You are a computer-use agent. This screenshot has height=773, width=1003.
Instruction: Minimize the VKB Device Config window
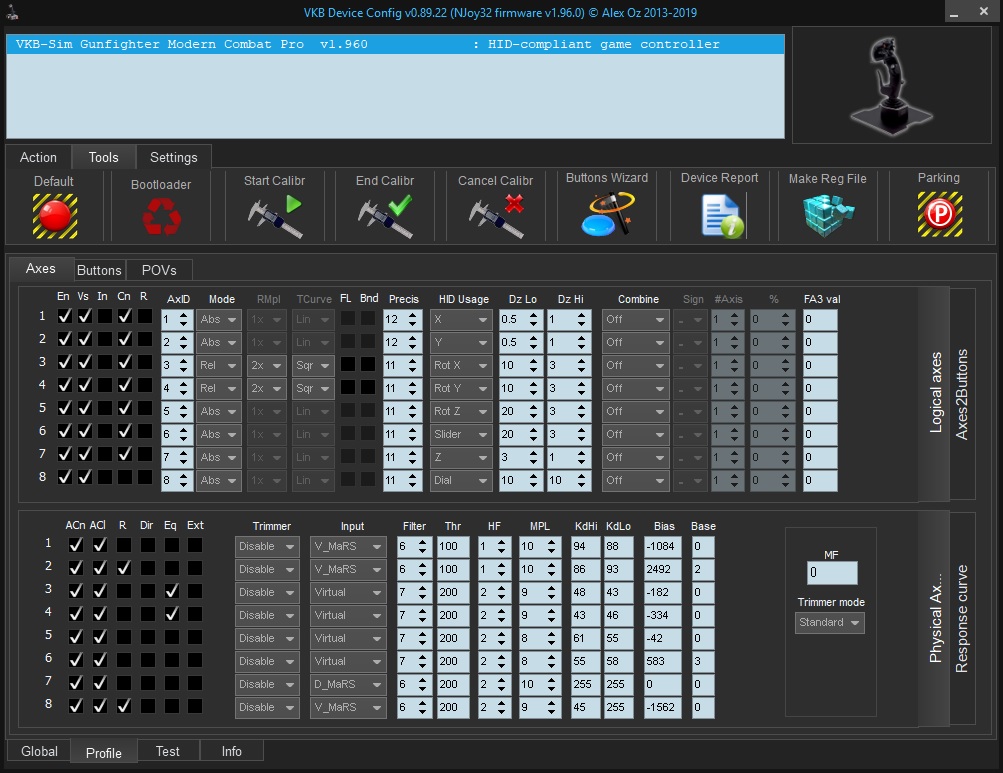click(x=954, y=12)
